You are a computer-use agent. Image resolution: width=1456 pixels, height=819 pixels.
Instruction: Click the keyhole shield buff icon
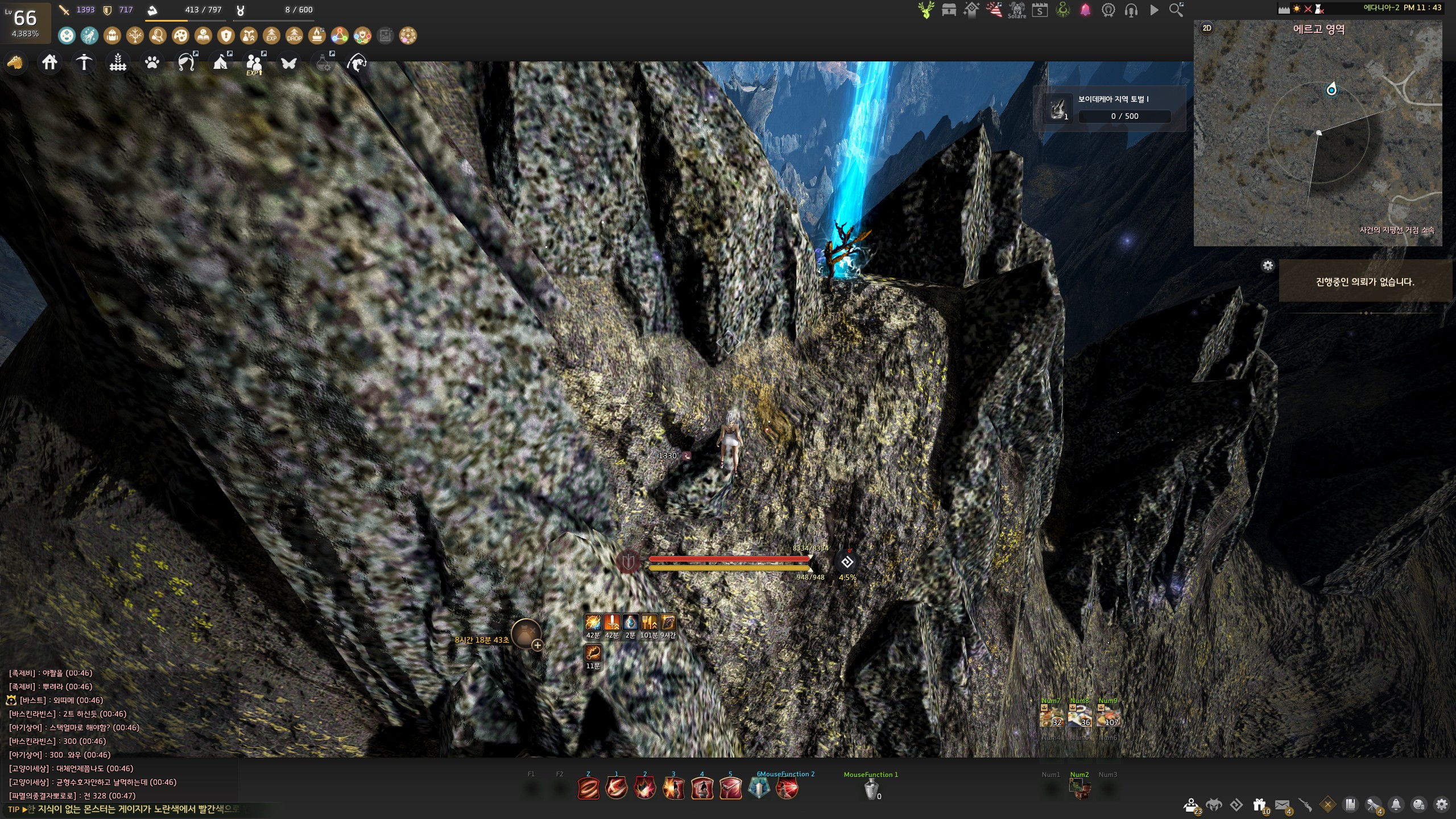click(226, 36)
